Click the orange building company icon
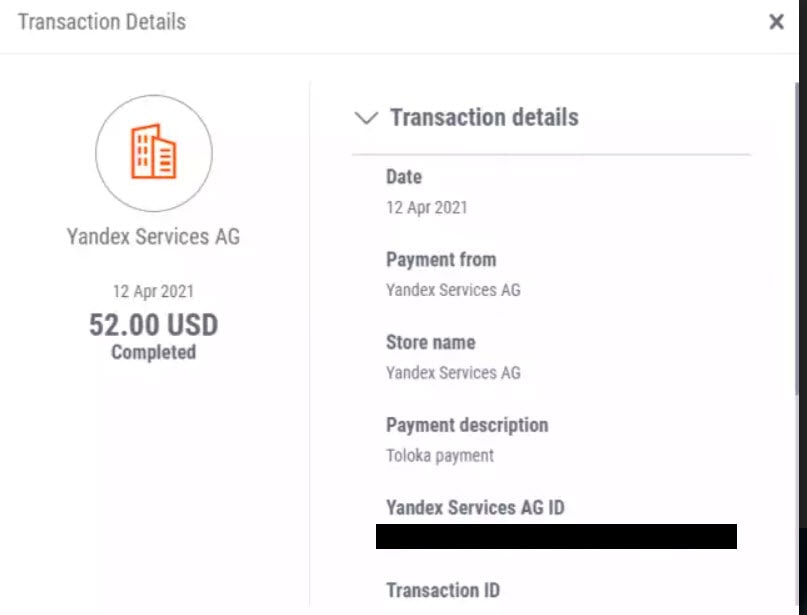The width and height of the screenshot is (807, 615). pyautogui.click(x=153, y=152)
